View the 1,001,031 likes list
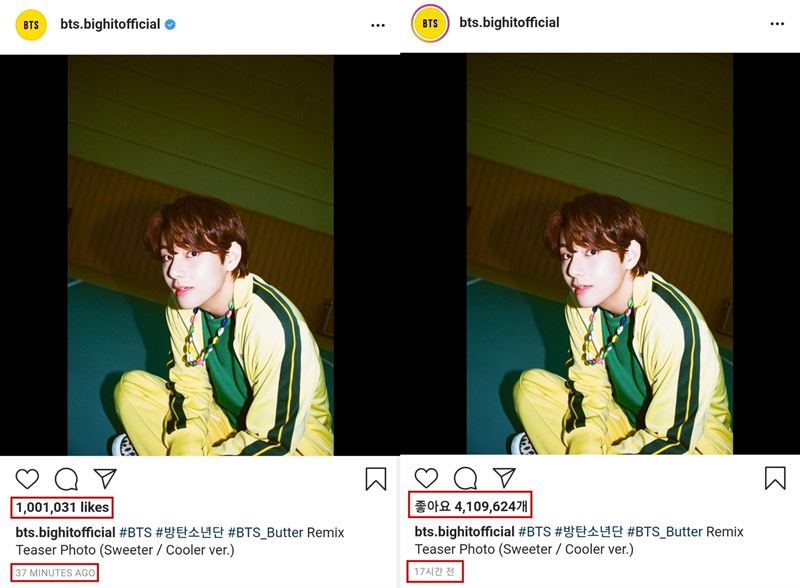This screenshot has width=800, height=588. tap(62, 507)
